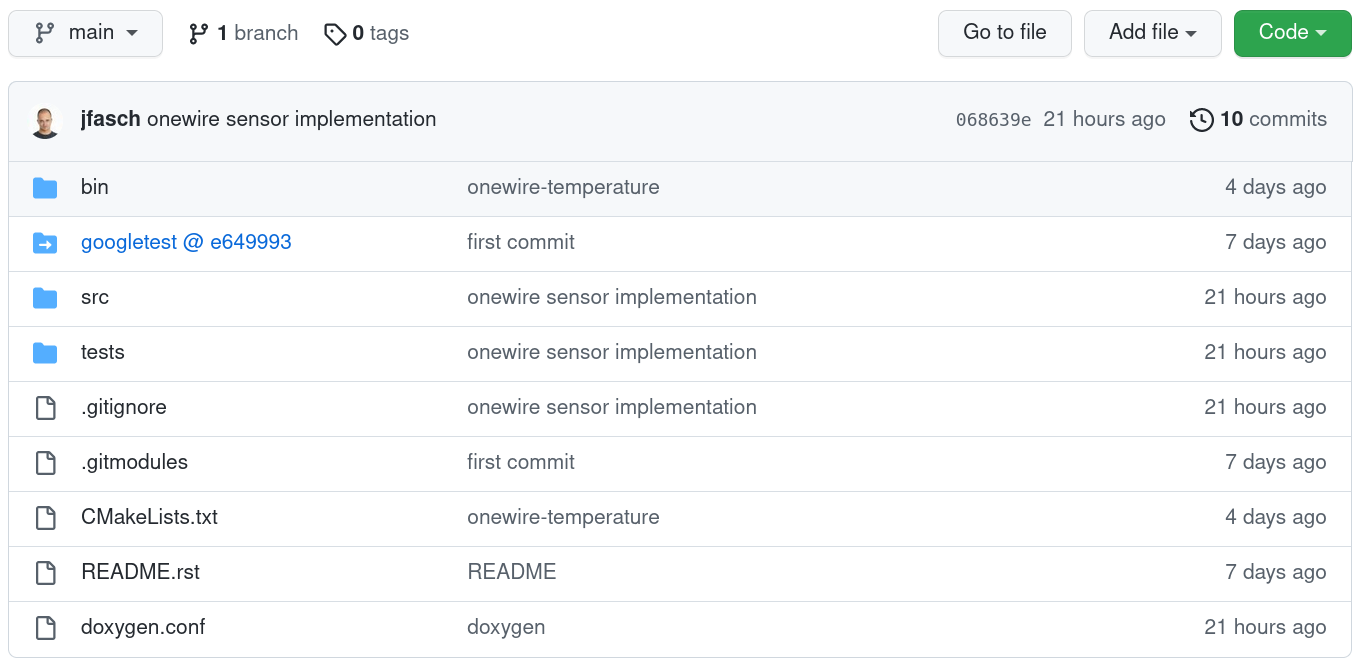Open README.rst file
Viewport: 1368px width, 668px height.
(x=140, y=572)
